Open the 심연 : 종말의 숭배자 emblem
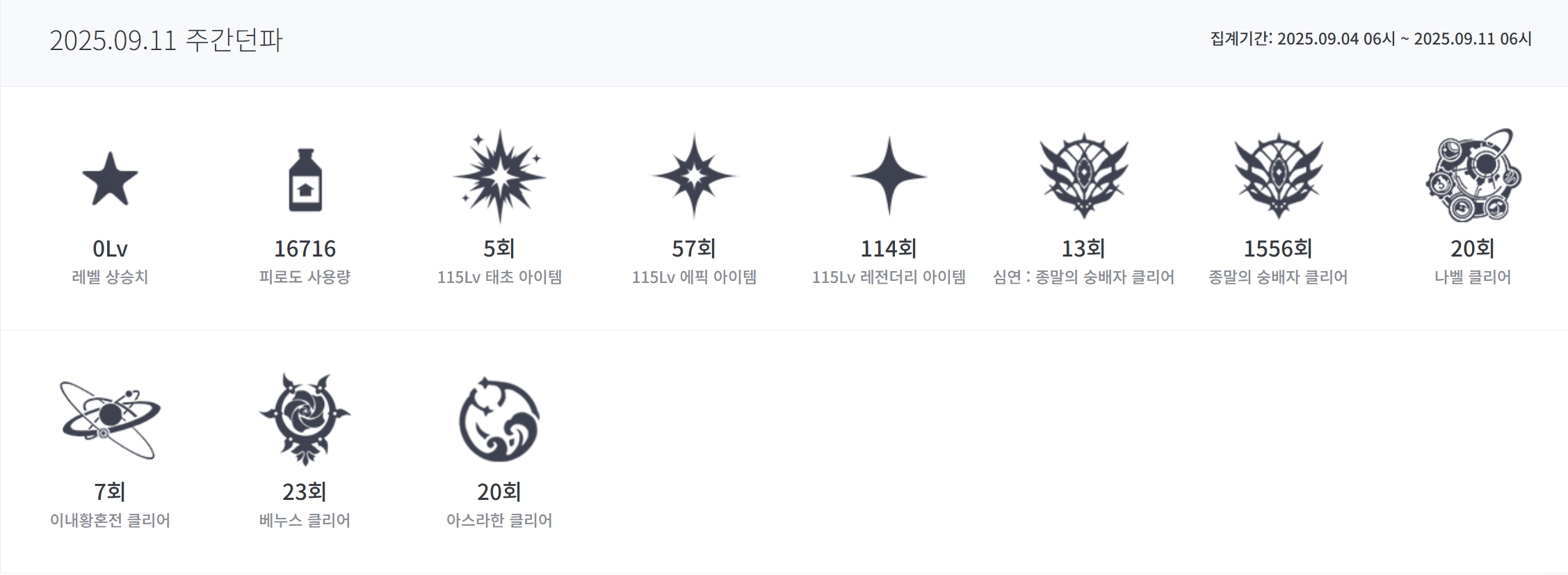Viewport: 1568px width, 575px height. [1084, 176]
